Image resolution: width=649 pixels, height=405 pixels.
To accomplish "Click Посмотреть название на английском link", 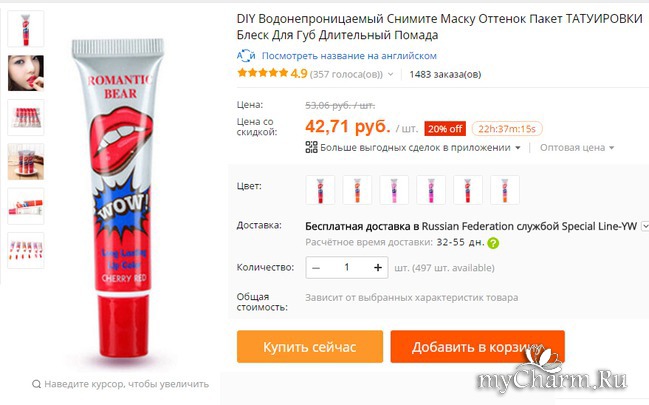I will (x=349, y=55).
